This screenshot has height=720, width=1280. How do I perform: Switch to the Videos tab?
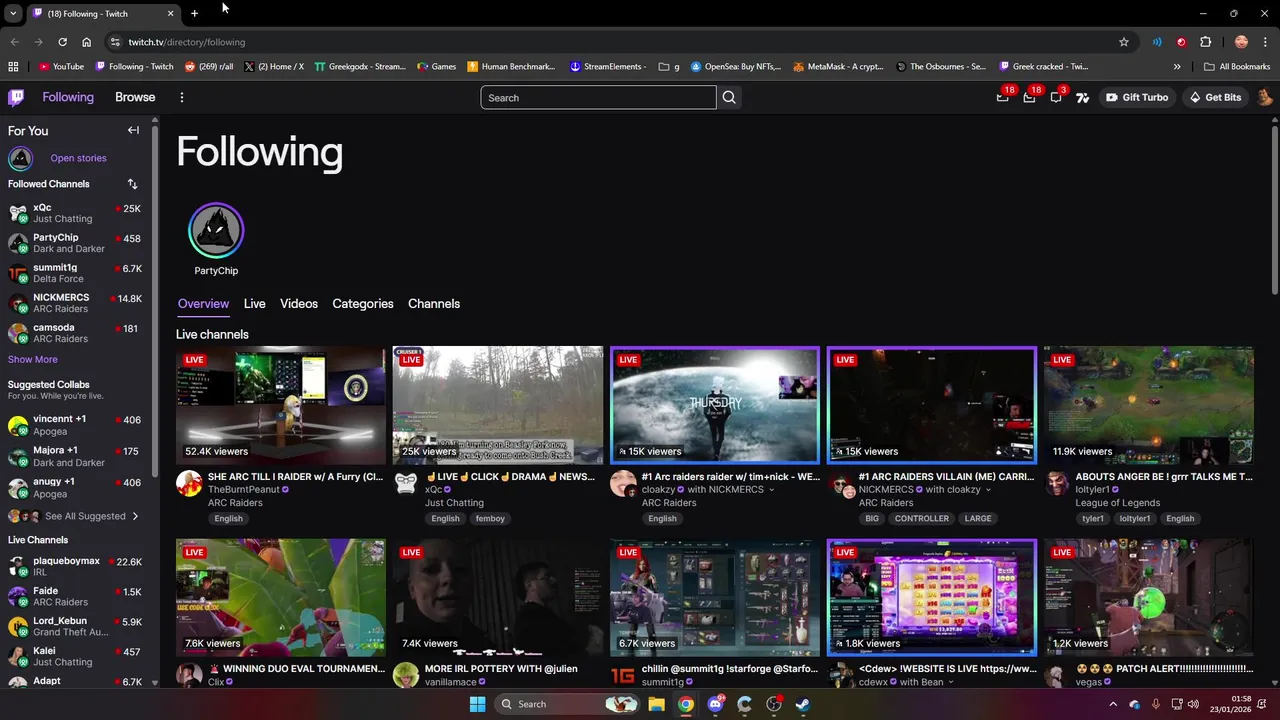click(299, 304)
